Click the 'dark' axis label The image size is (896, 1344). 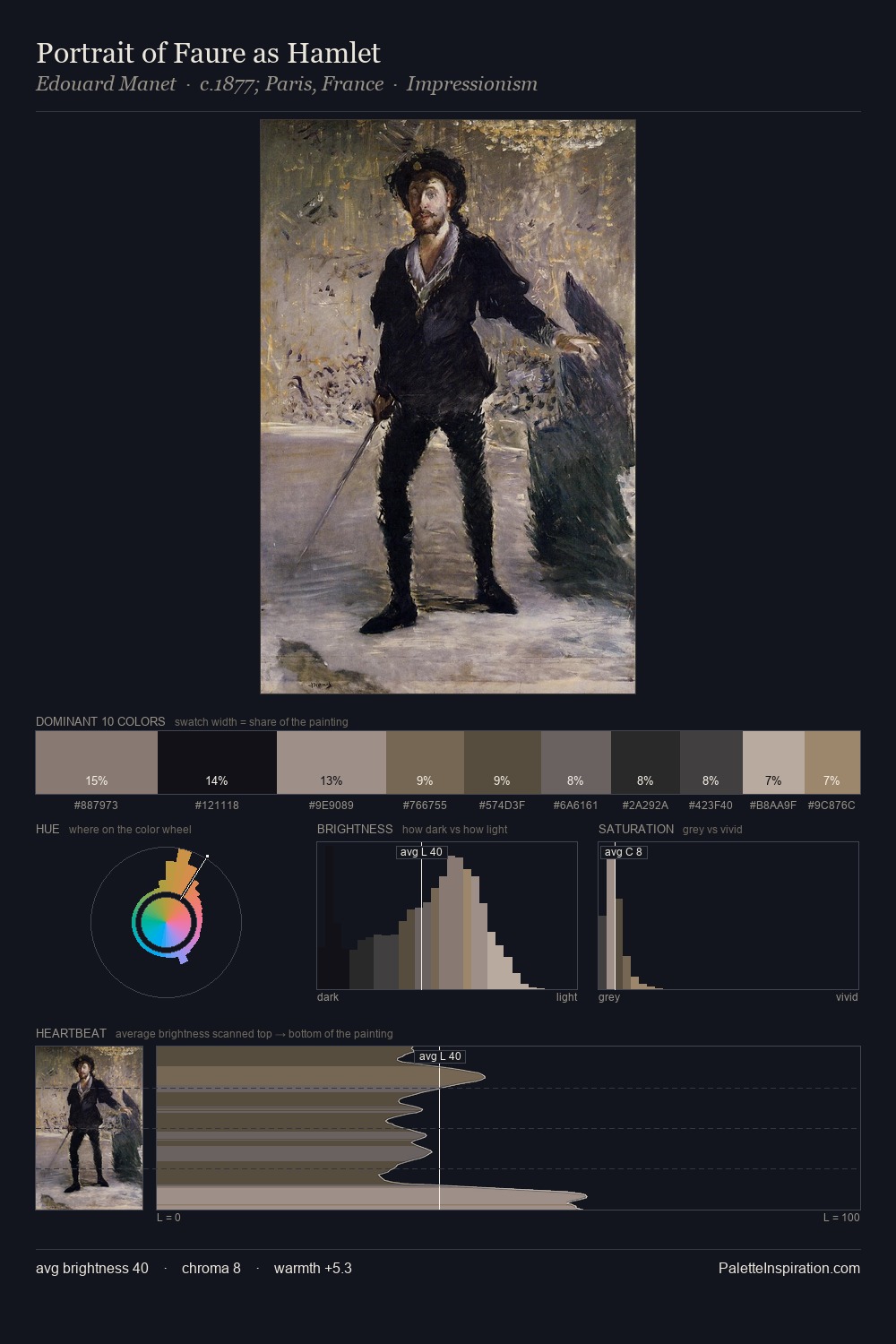coord(328,997)
